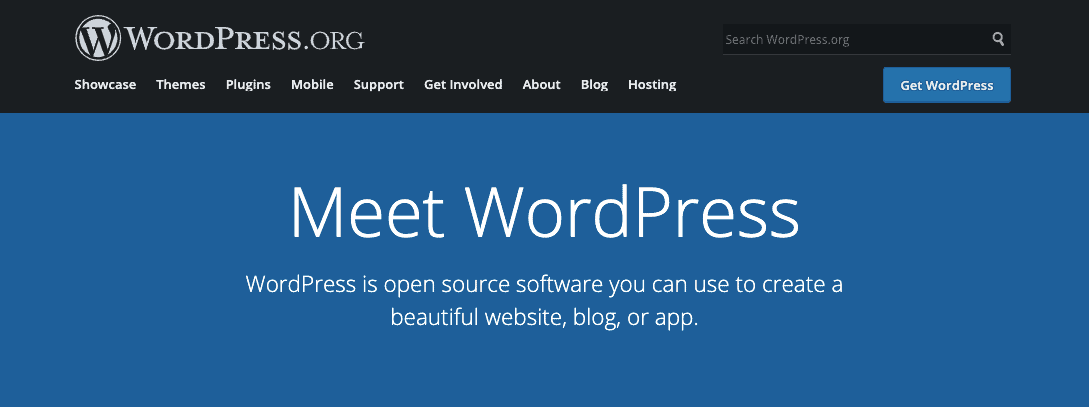
Task: Click the text "beautiful website, blog, or app."
Action: [x=544, y=318]
